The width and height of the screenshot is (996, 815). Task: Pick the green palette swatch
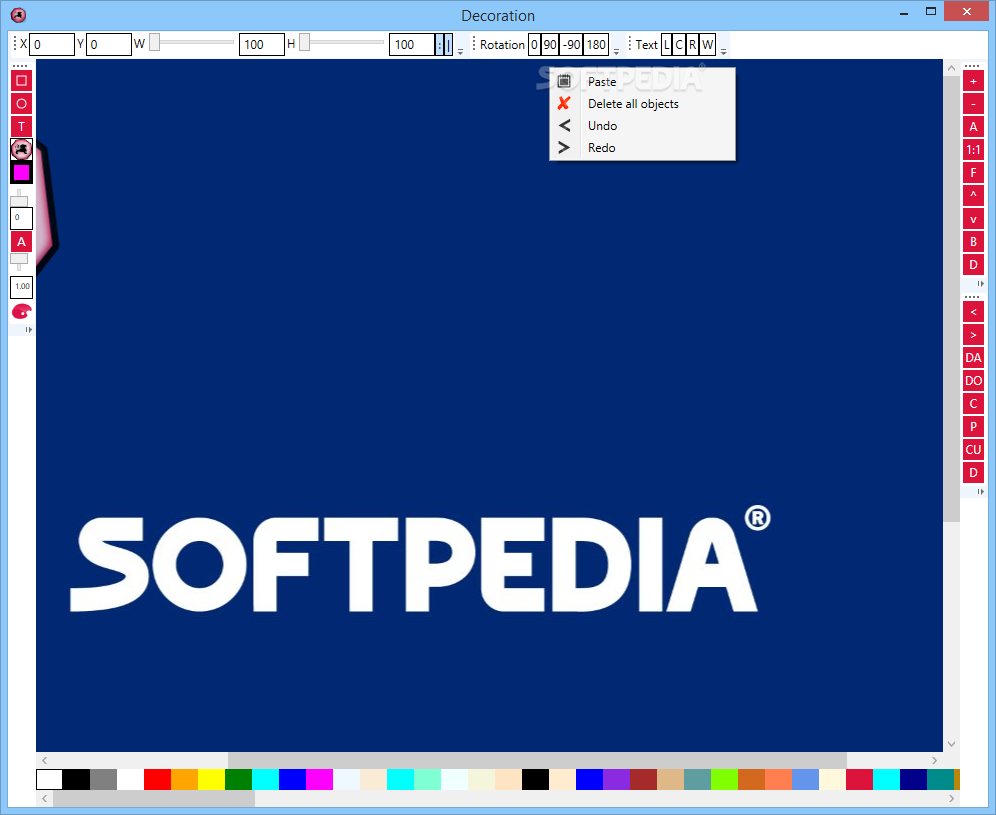(238, 779)
